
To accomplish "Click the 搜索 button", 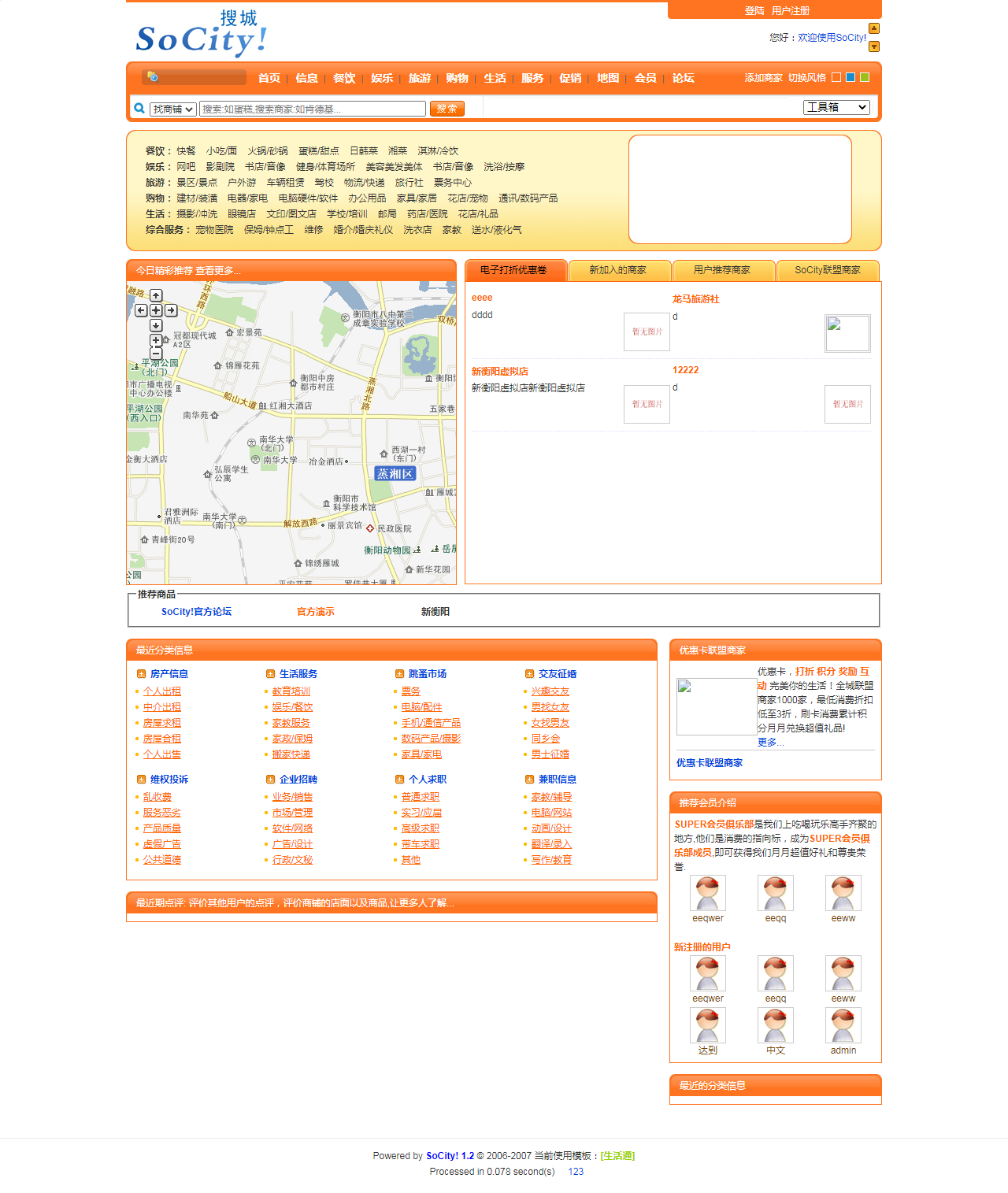I will (x=447, y=109).
